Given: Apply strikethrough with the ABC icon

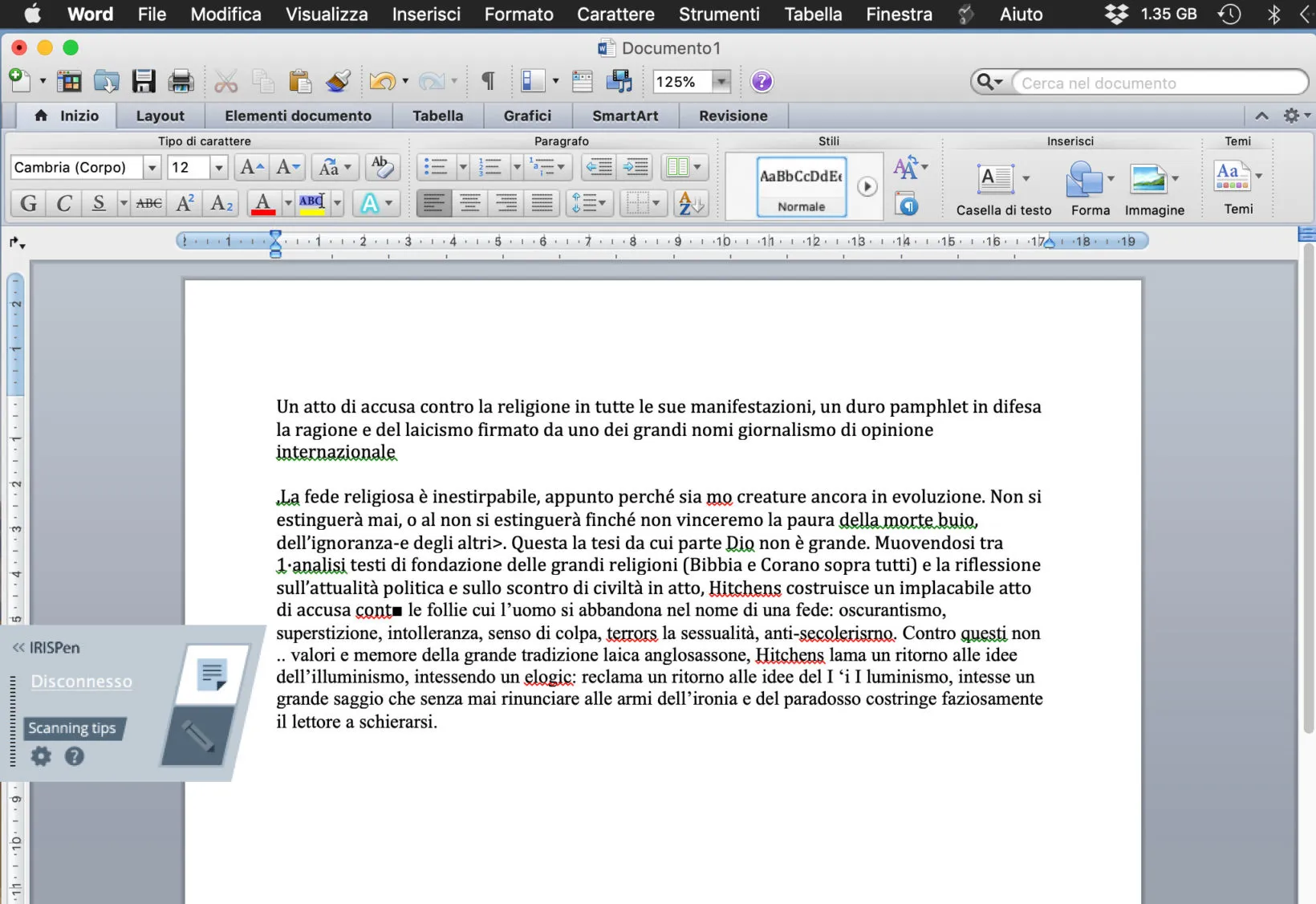Looking at the screenshot, I should (x=148, y=203).
